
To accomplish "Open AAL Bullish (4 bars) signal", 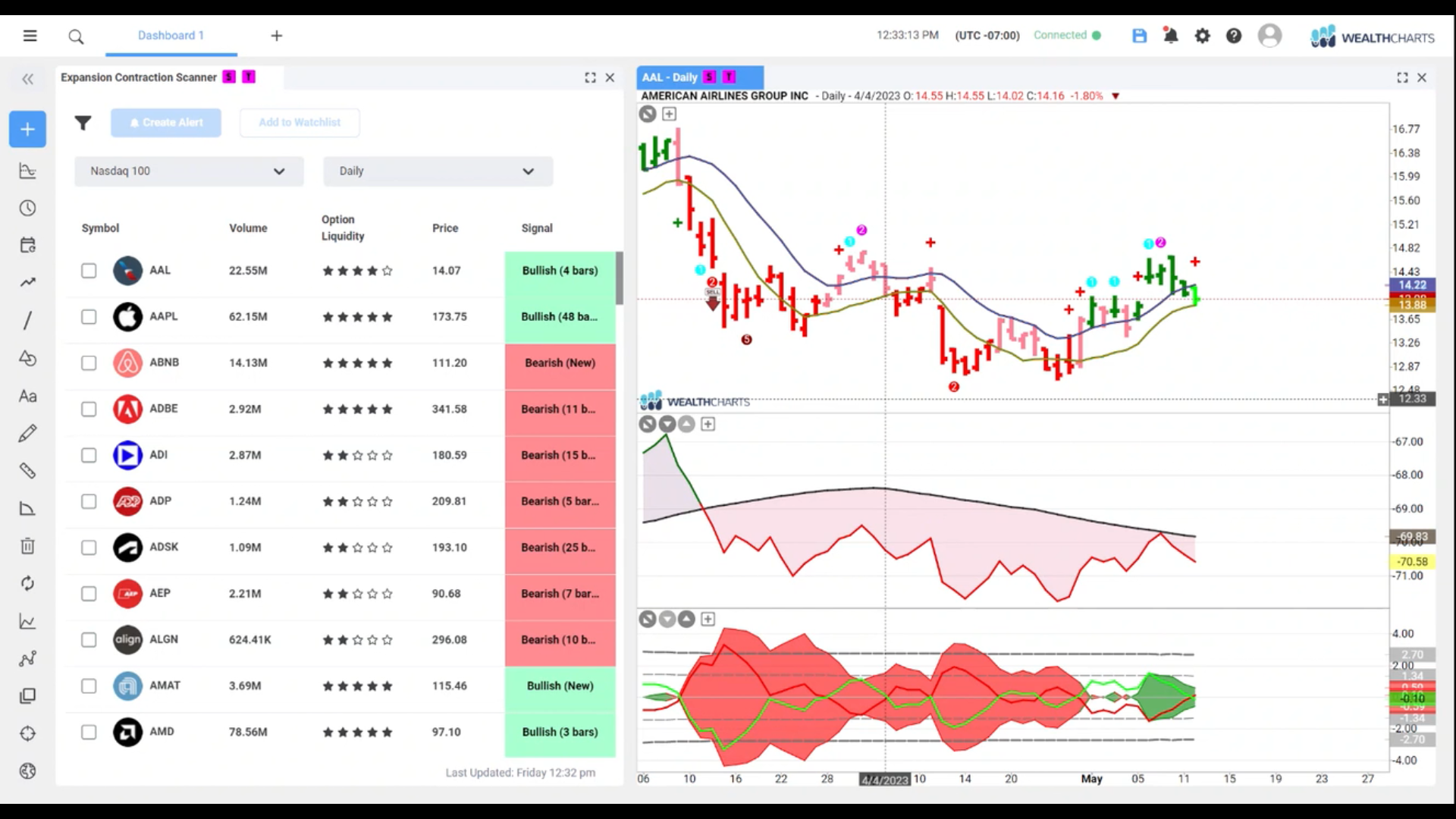I will 560,271.
